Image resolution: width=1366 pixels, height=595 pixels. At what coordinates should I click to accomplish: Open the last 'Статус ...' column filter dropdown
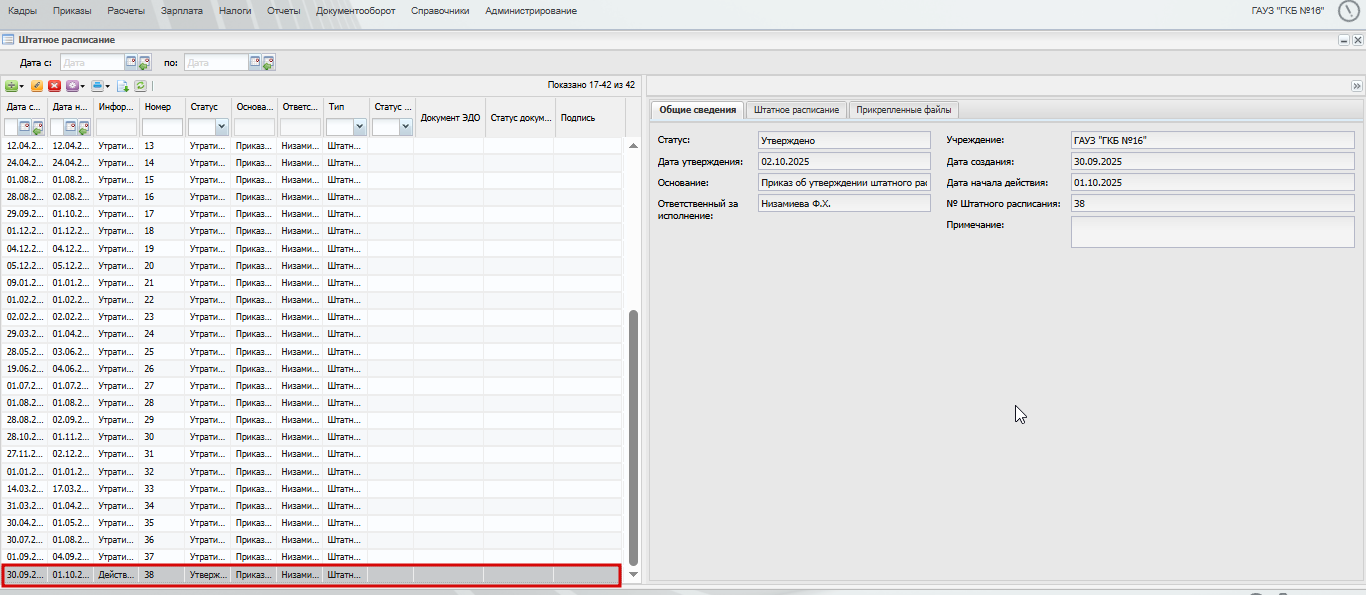405,127
